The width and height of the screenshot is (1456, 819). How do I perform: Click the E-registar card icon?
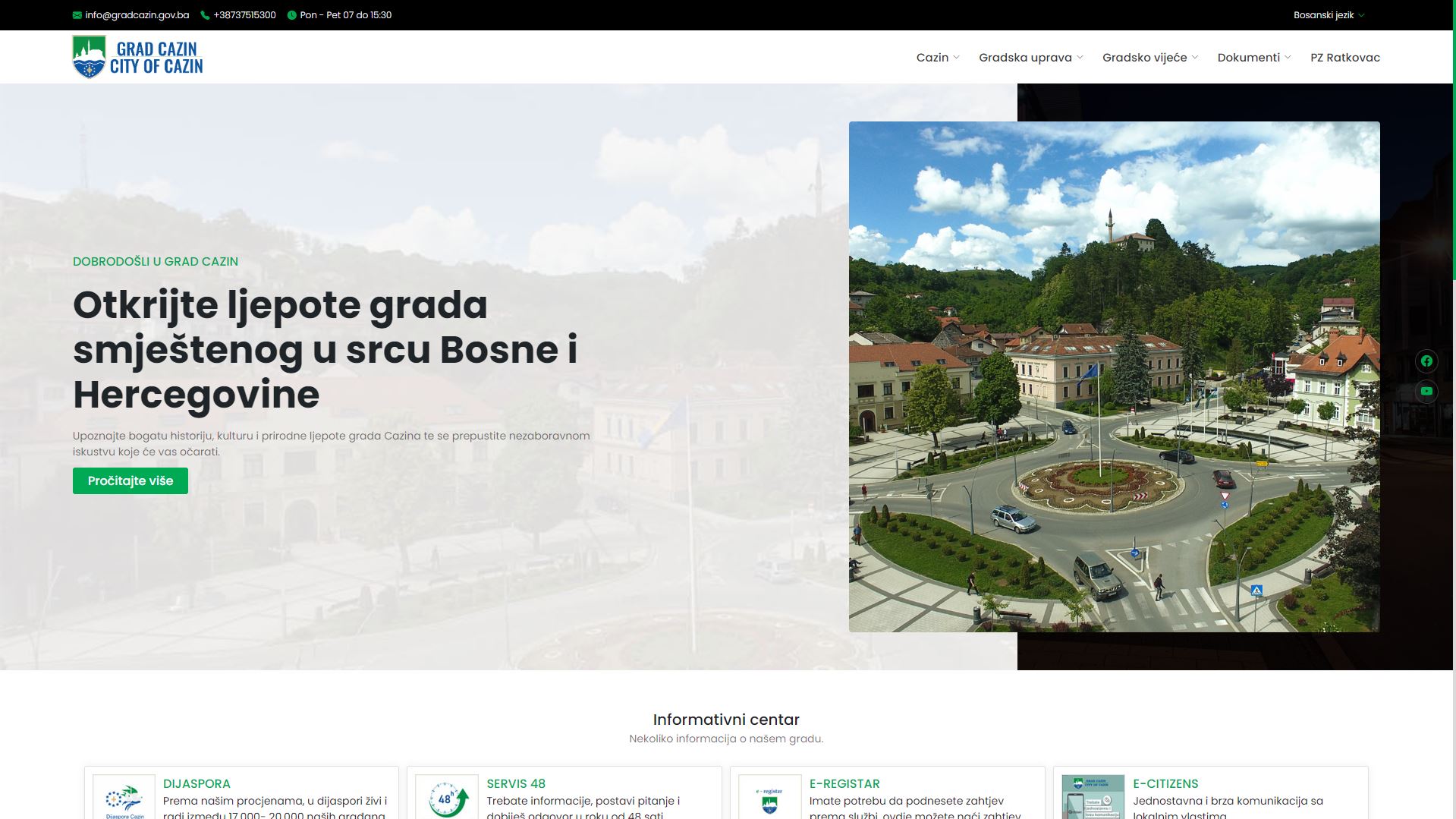770,796
